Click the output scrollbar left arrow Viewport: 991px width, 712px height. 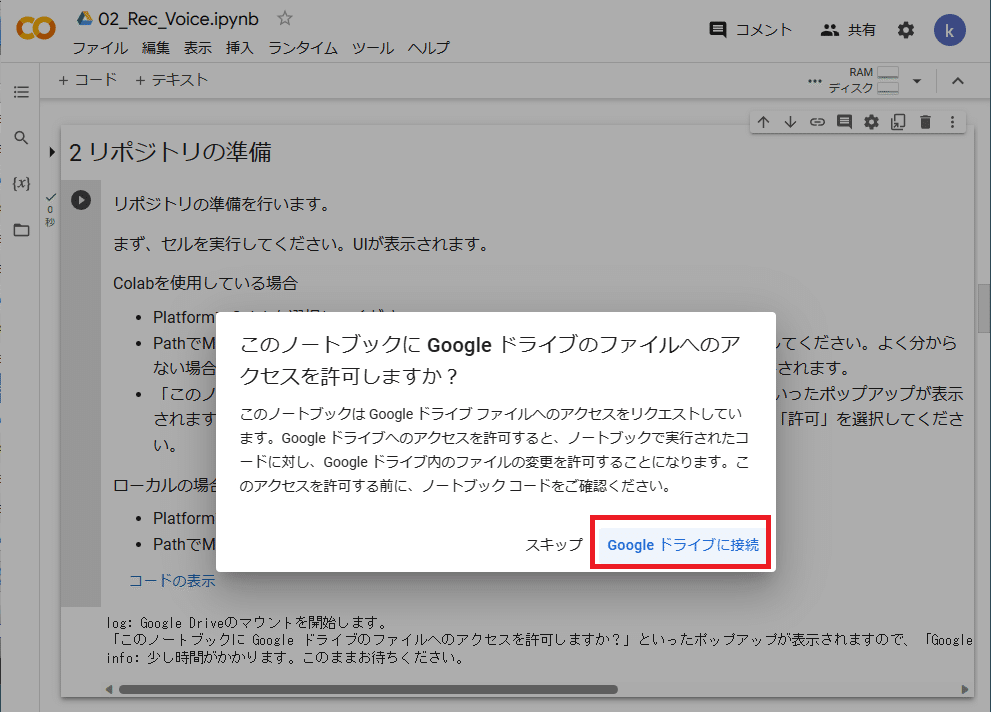109,689
